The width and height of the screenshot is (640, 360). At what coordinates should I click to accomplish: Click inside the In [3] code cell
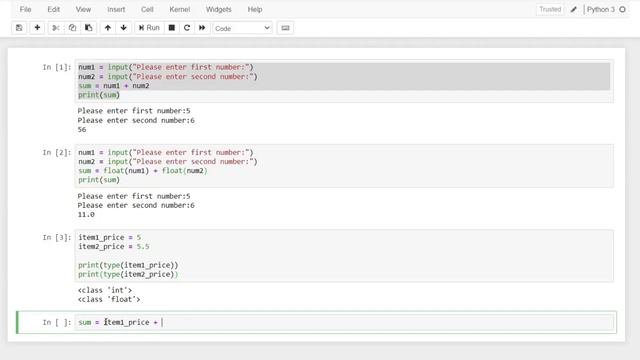click(x=344, y=256)
